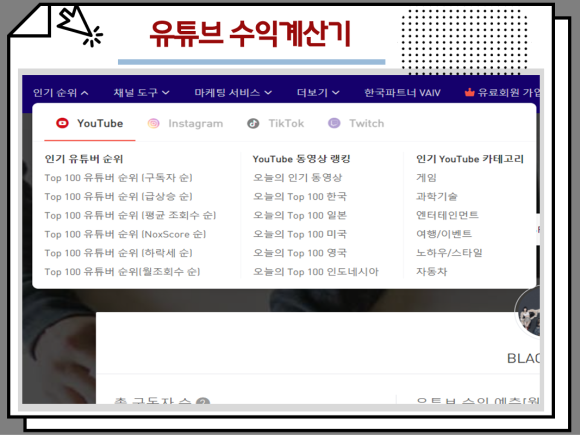580x435 pixels.
Task: Switch to the Twitch tab
Action: (x=356, y=124)
